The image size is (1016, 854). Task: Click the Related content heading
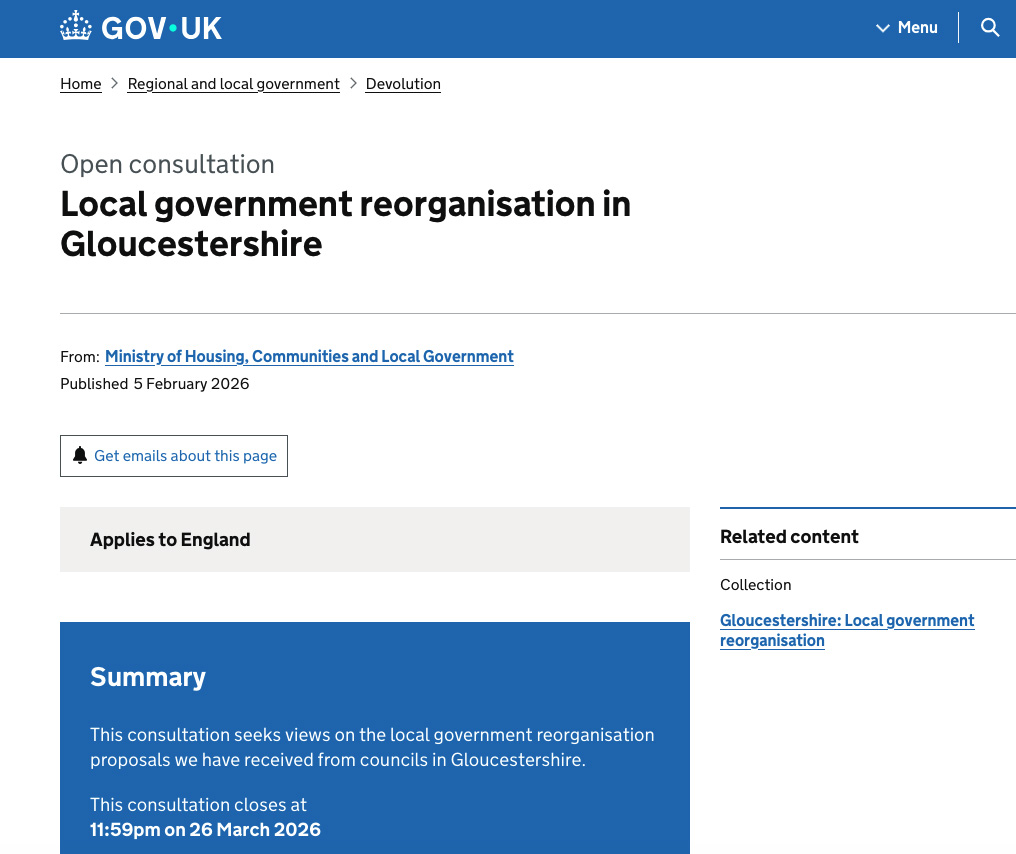pos(789,537)
